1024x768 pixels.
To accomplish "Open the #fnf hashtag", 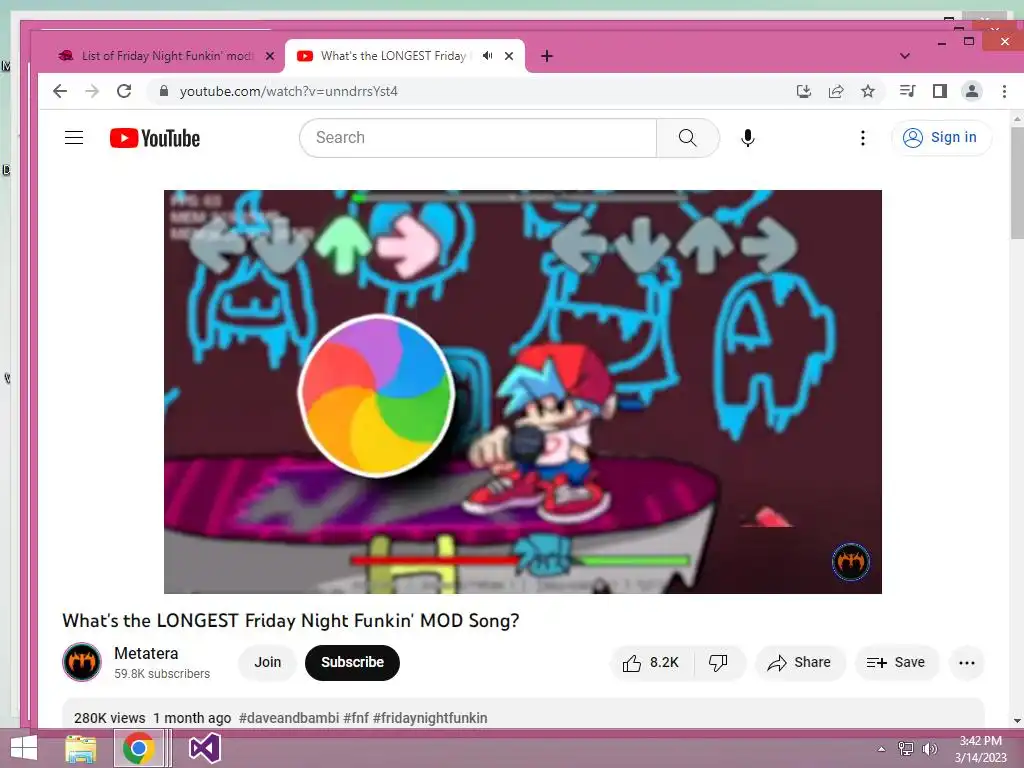I will coord(356,718).
